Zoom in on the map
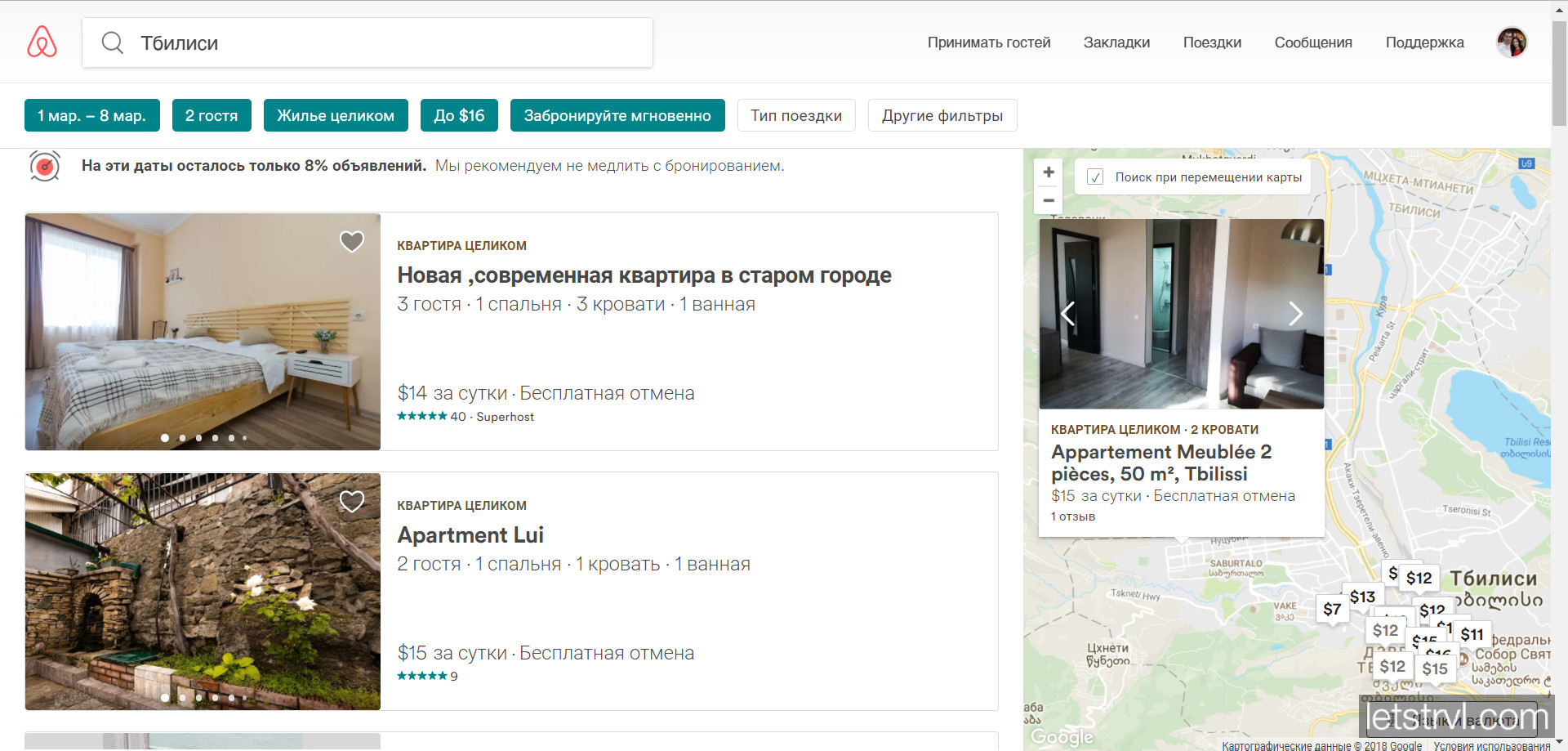Screen dimensions: 1568x751 1049,172
